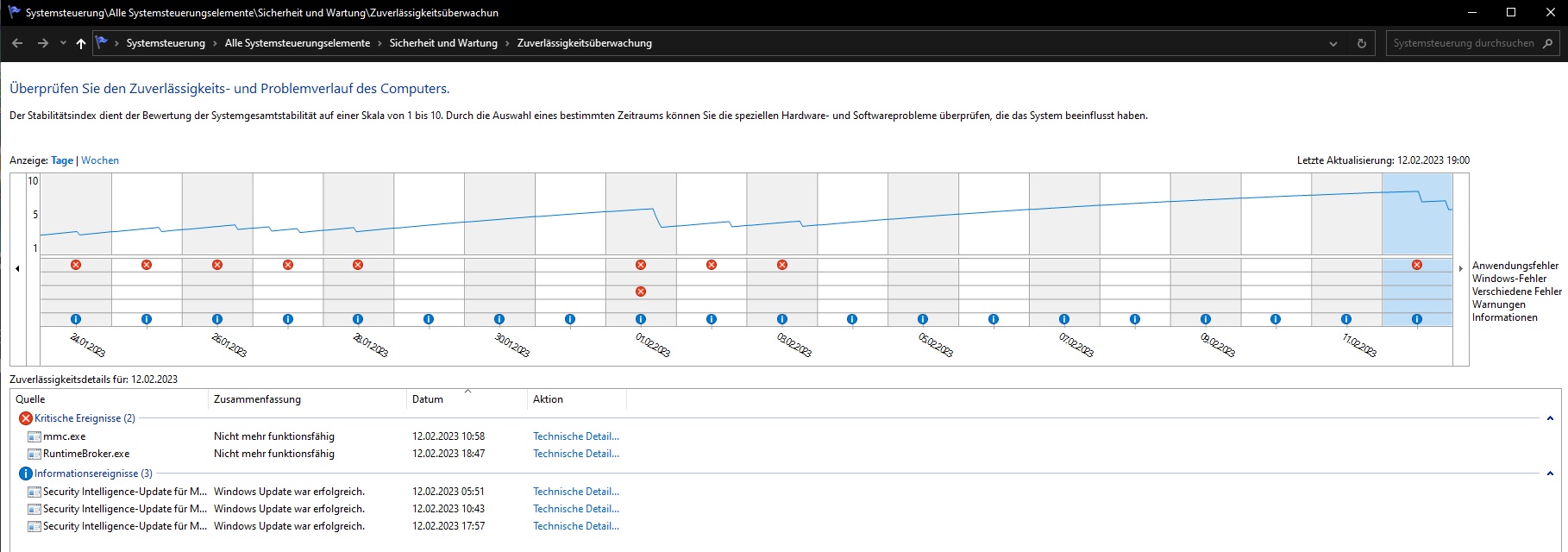This screenshot has width=1568, height=552.
Task: Switch chart view to Tage
Action: [x=62, y=160]
